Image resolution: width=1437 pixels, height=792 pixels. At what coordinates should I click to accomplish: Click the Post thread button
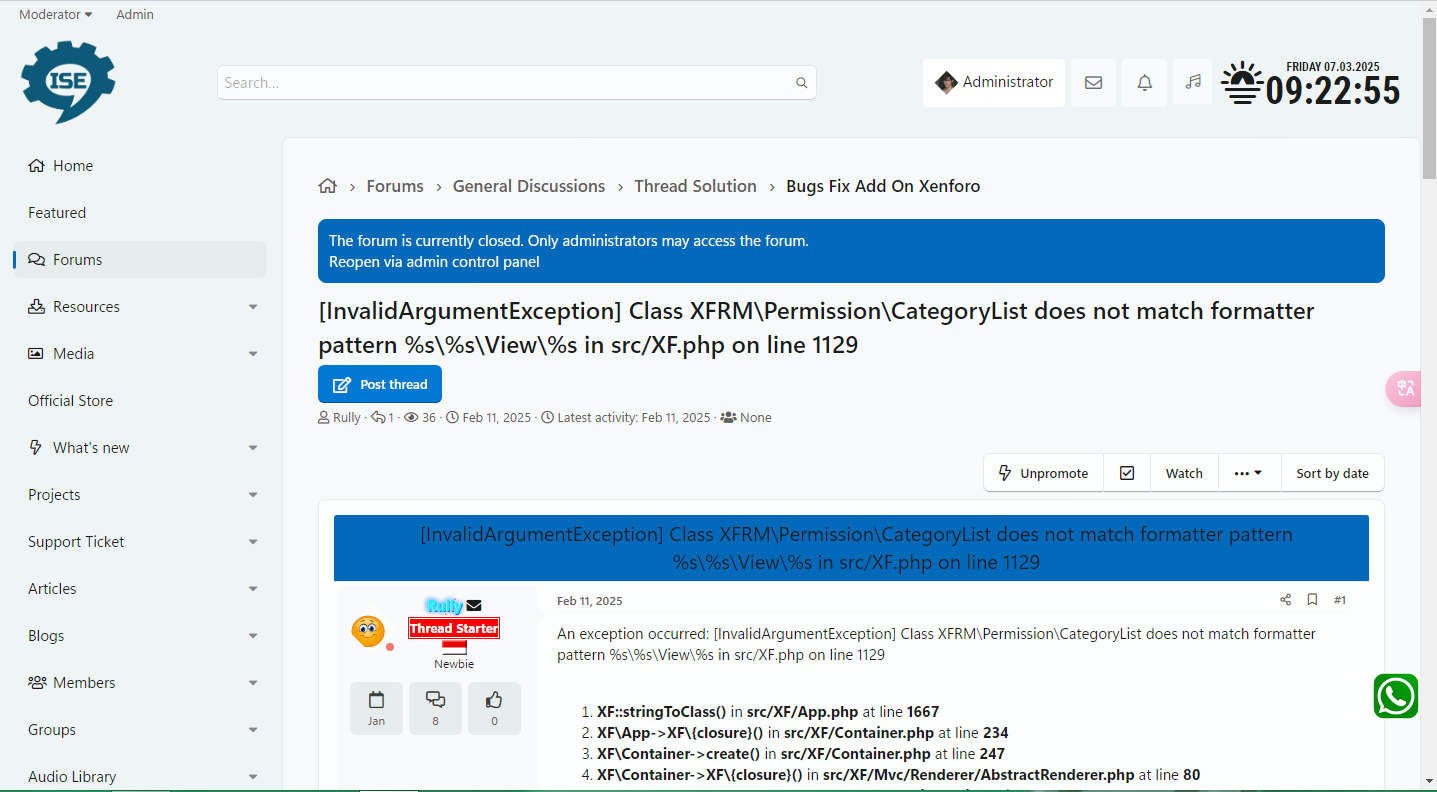tap(380, 384)
